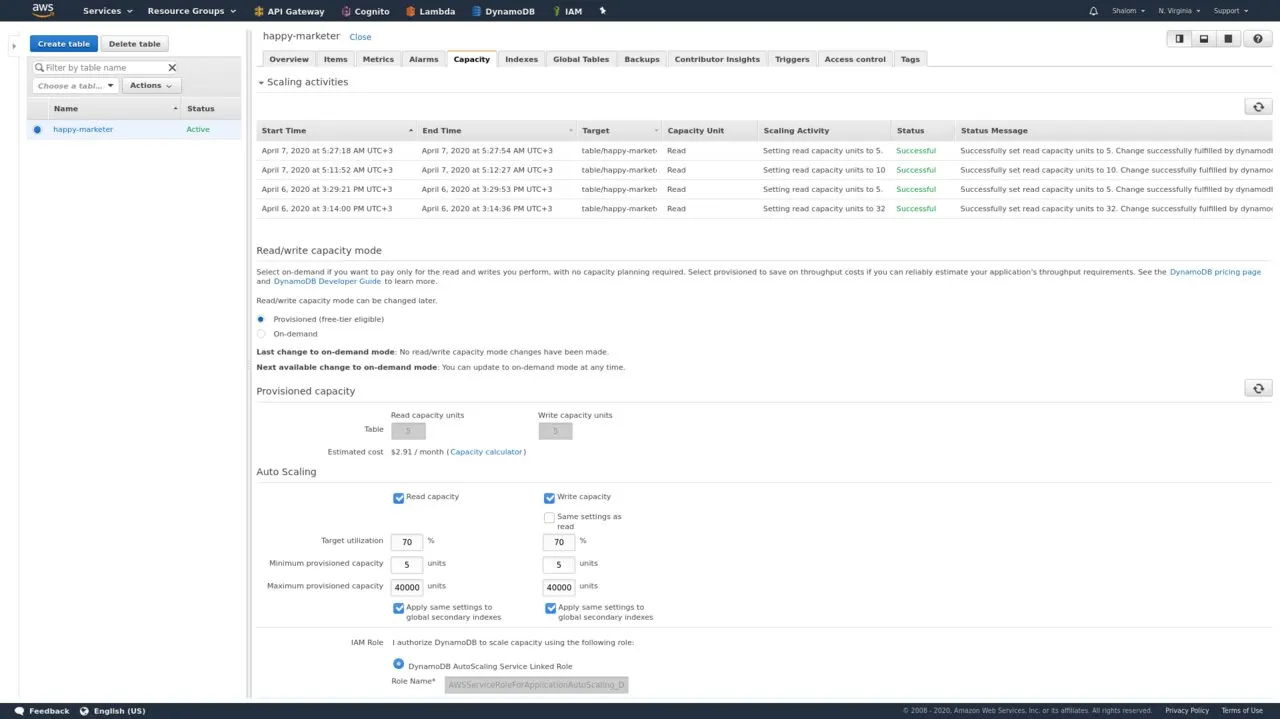Open the DynamoDB pricing page link
1280x719 pixels.
click(x=1215, y=272)
